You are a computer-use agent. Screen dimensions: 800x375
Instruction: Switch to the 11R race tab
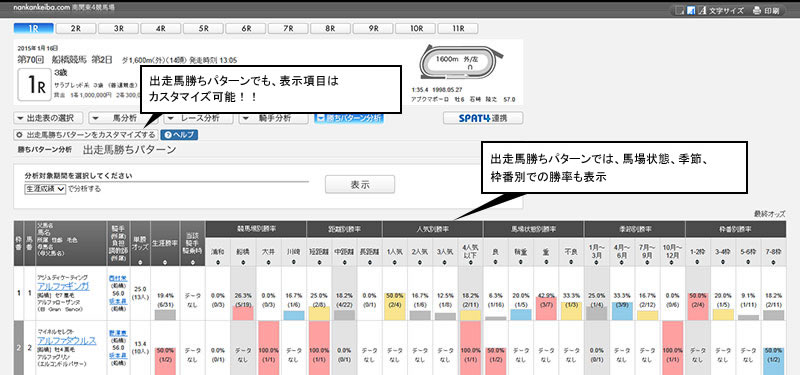[x=458, y=29]
